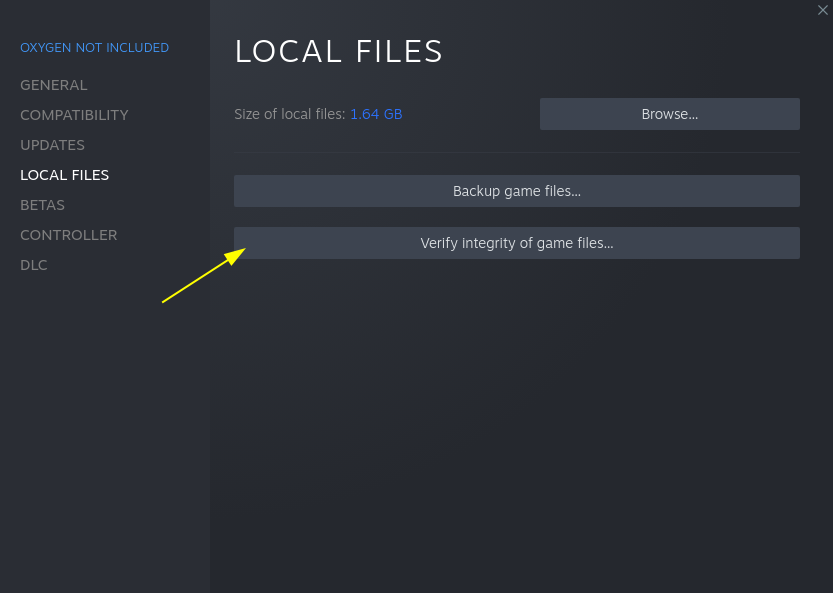The width and height of the screenshot is (833, 593).
Task: Click the Oxygen Not Included game title
Action: click(x=94, y=48)
